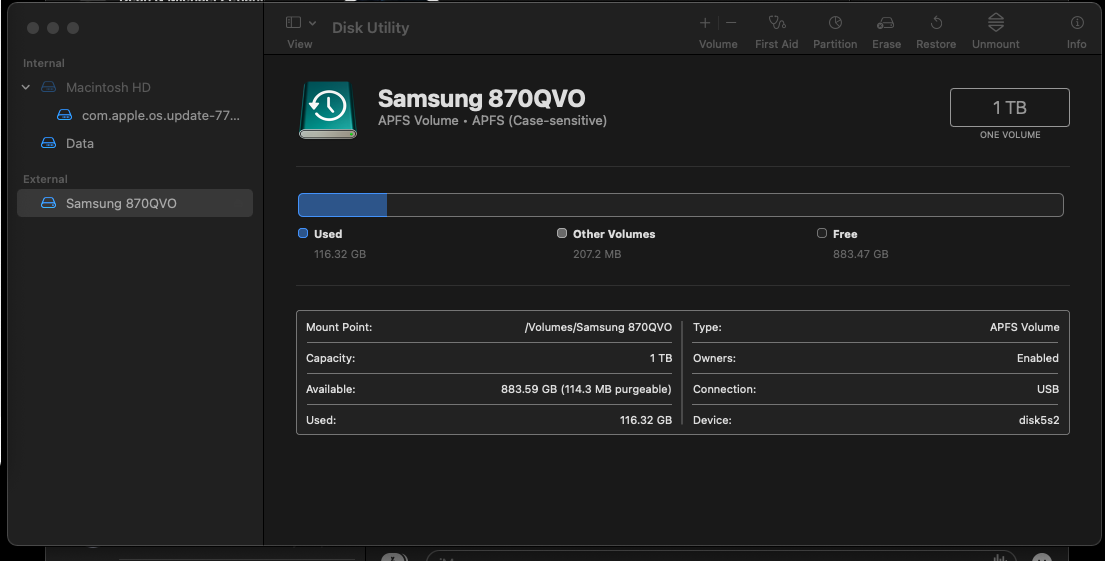Click the Time Machine volume icon
The height and width of the screenshot is (561, 1105).
coord(328,110)
